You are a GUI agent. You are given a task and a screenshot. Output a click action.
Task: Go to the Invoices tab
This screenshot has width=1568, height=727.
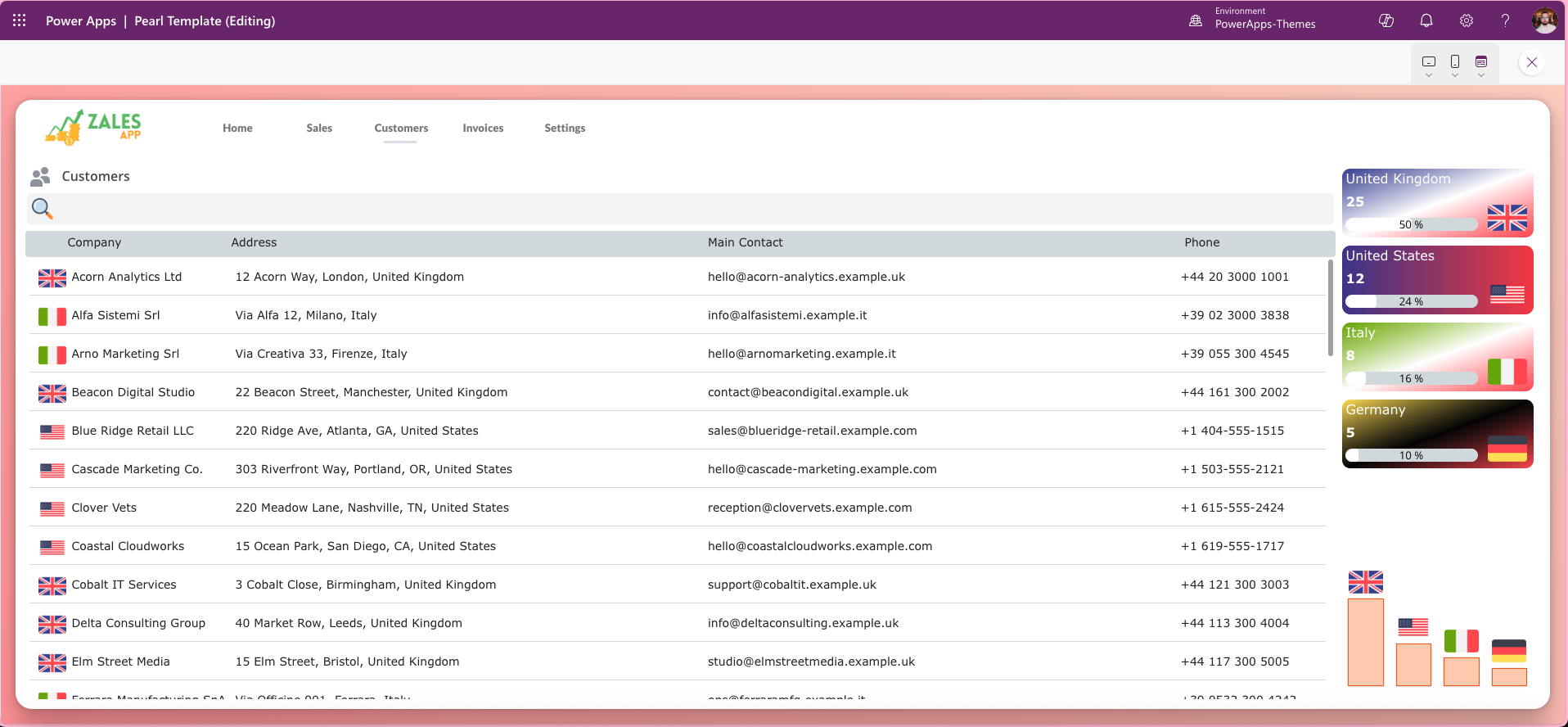[x=483, y=128]
